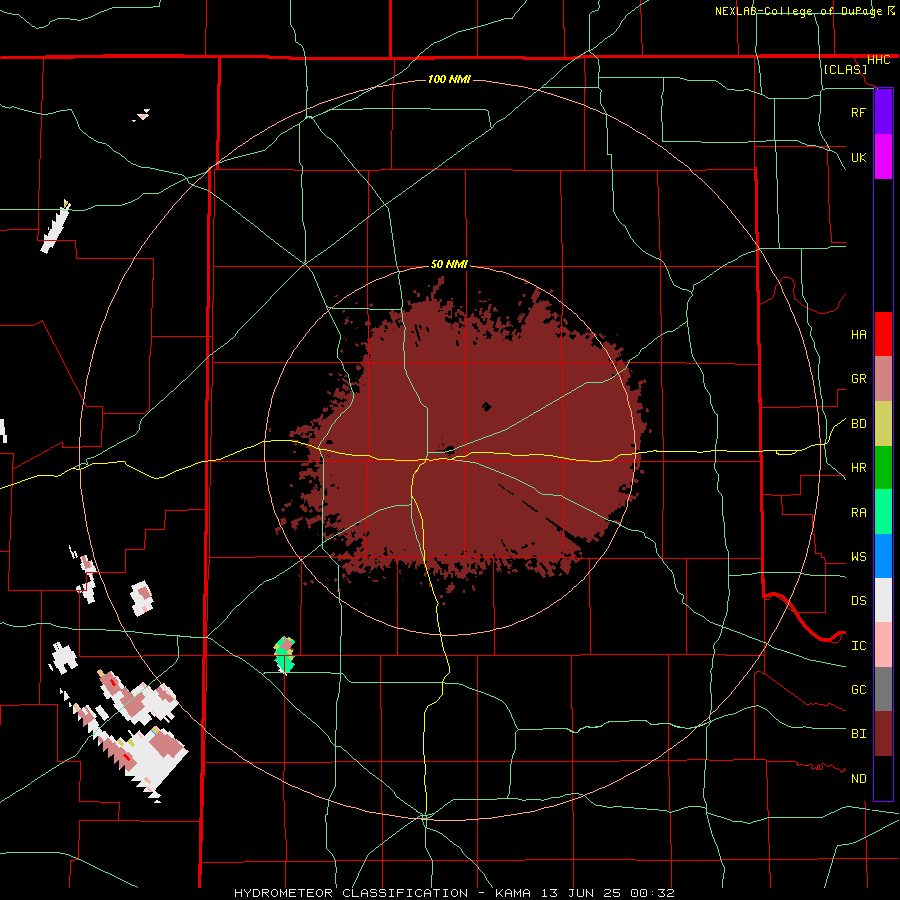The width and height of the screenshot is (900, 900).
Task: Click the GR legend label
Action: pos(858,379)
